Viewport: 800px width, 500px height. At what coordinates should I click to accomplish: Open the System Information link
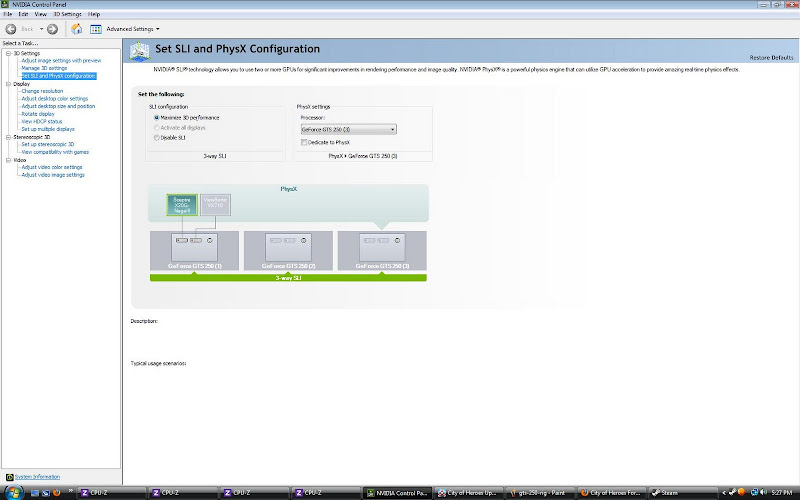click(37, 477)
